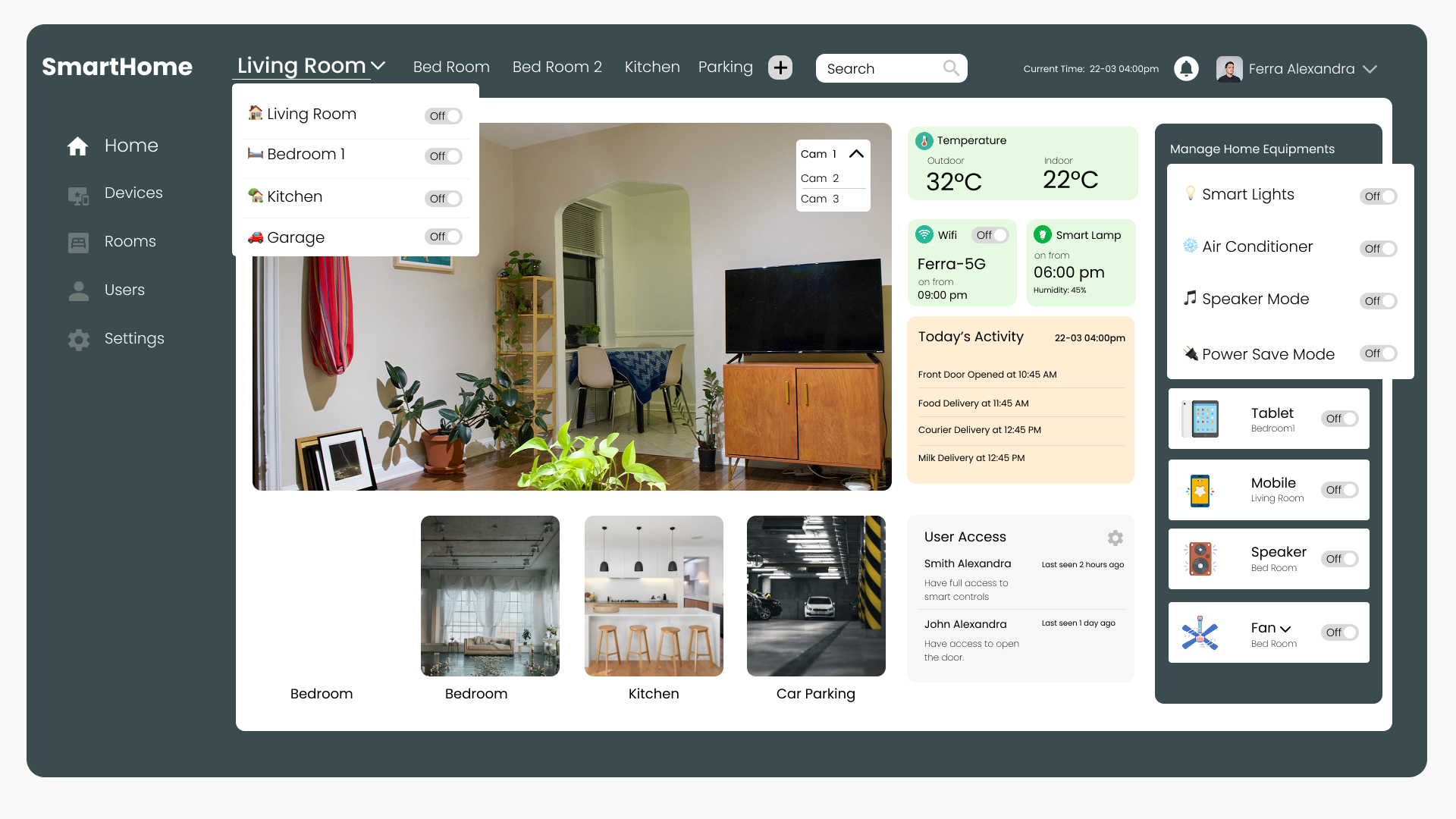Click the Settings gear in sidebar
Screen dimensions: 1456x819
tap(78, 339)
